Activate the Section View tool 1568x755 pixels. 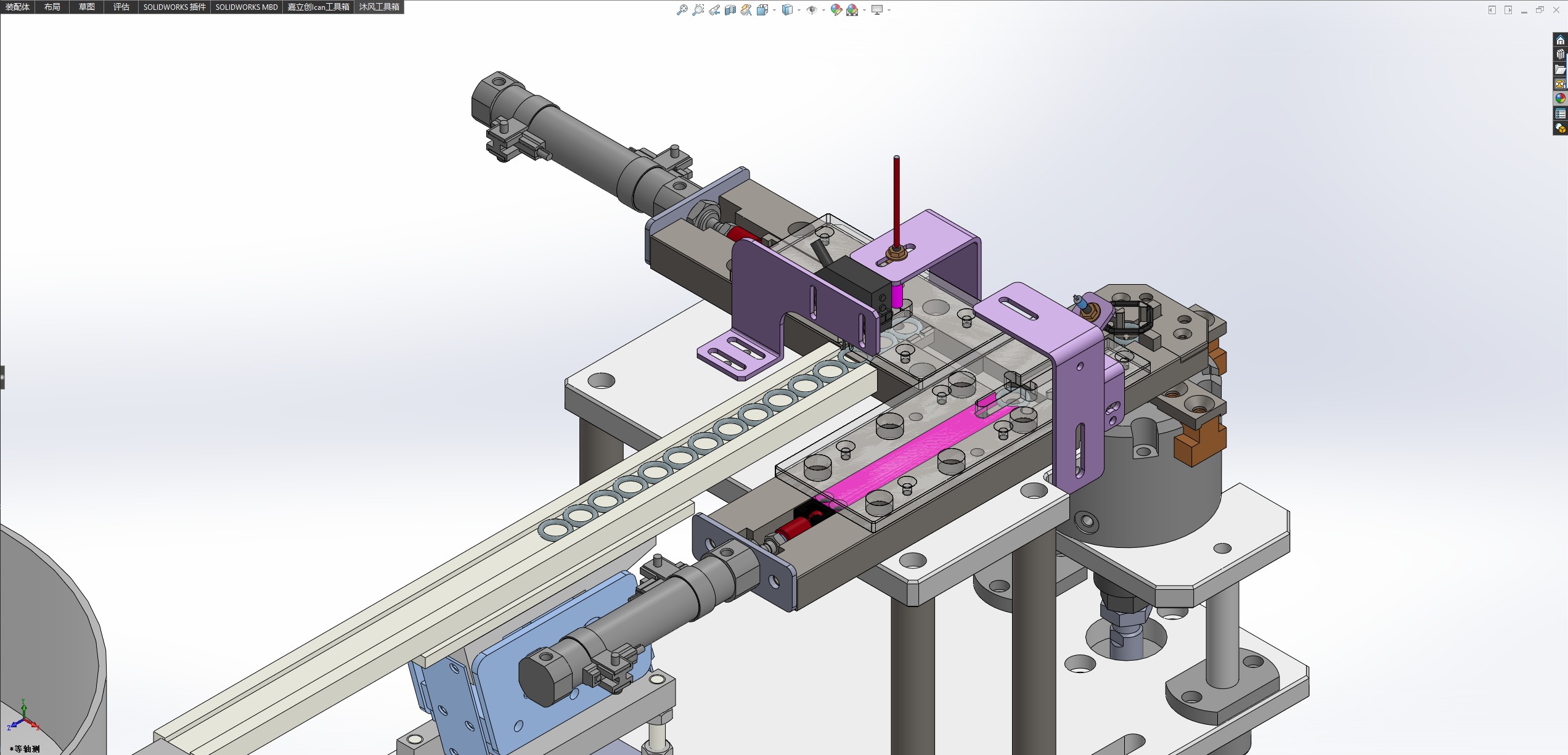click(x=730, y=10)
